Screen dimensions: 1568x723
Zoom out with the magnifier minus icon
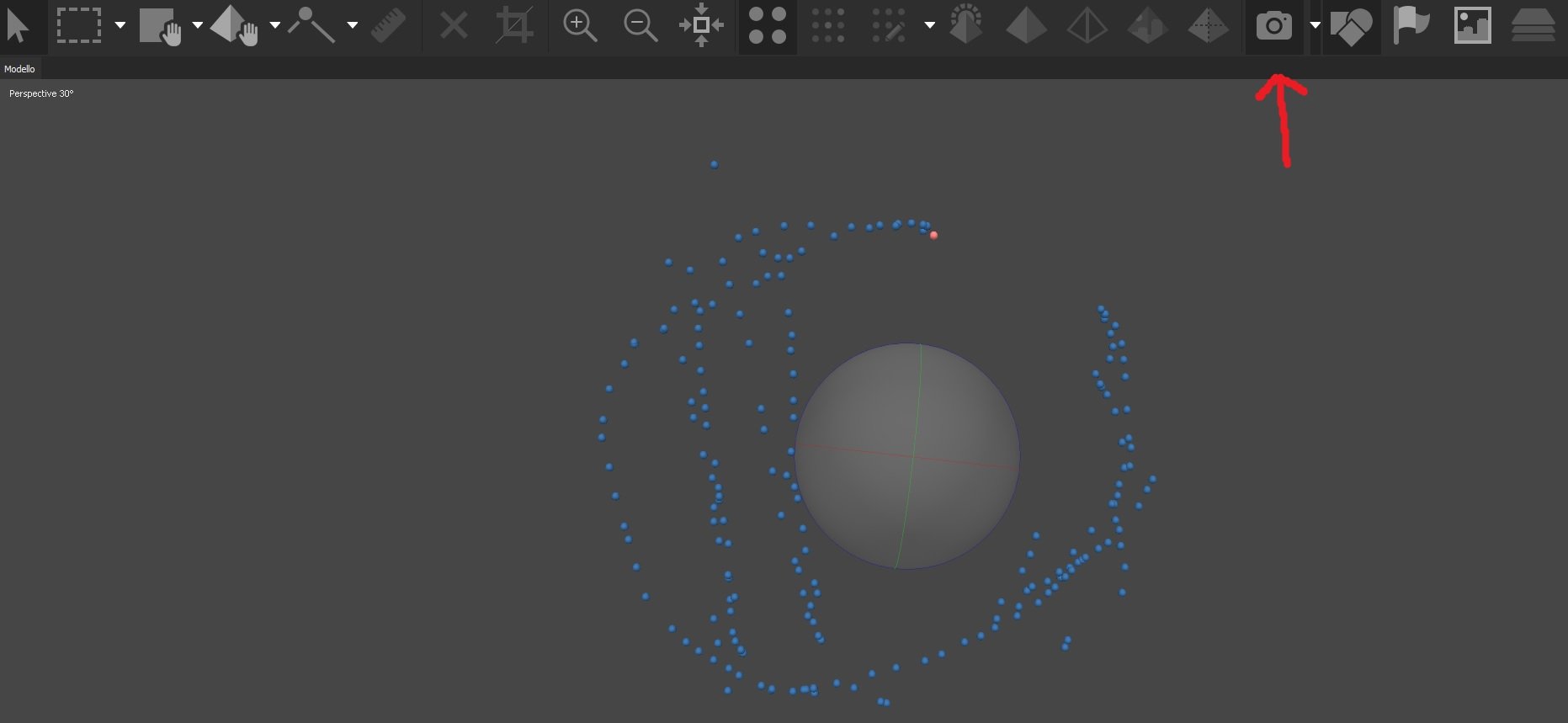click(x=640, y=25)
